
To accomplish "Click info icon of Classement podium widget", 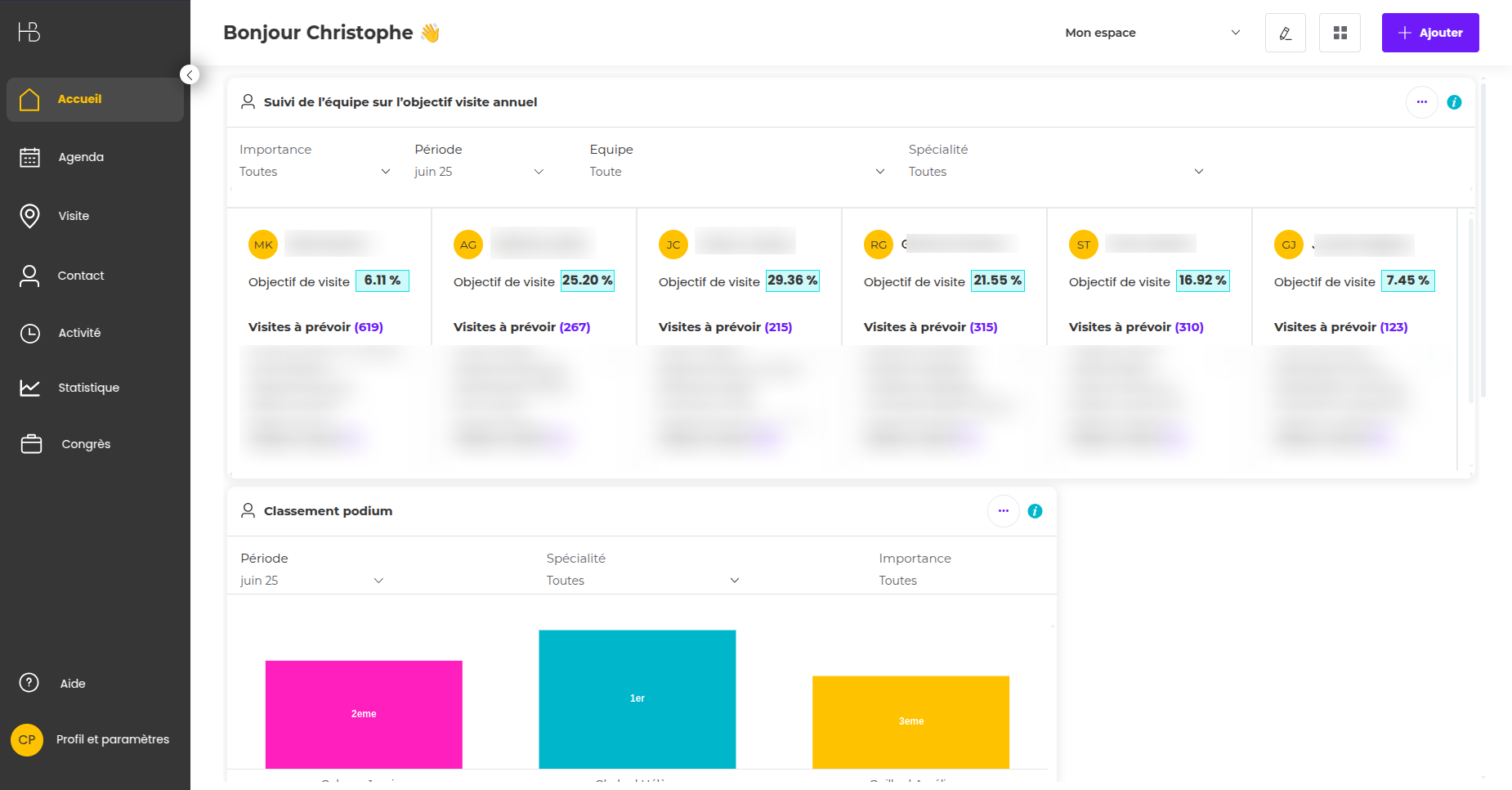I will [x=1035, y=511].
